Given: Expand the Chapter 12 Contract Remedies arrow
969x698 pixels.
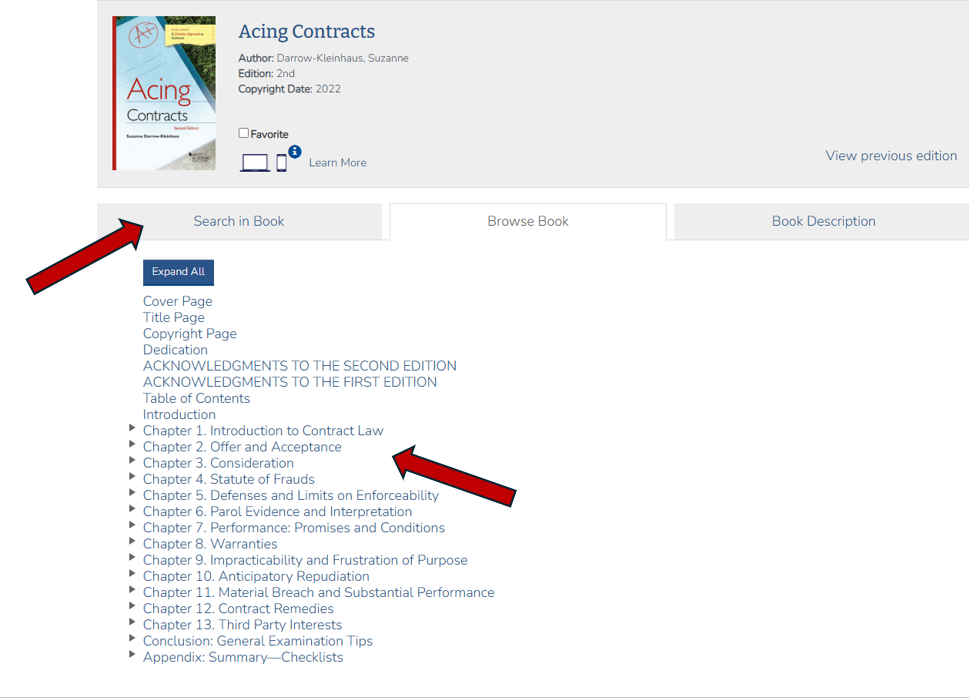Looking at the screenshot, I should pos(133,606).
